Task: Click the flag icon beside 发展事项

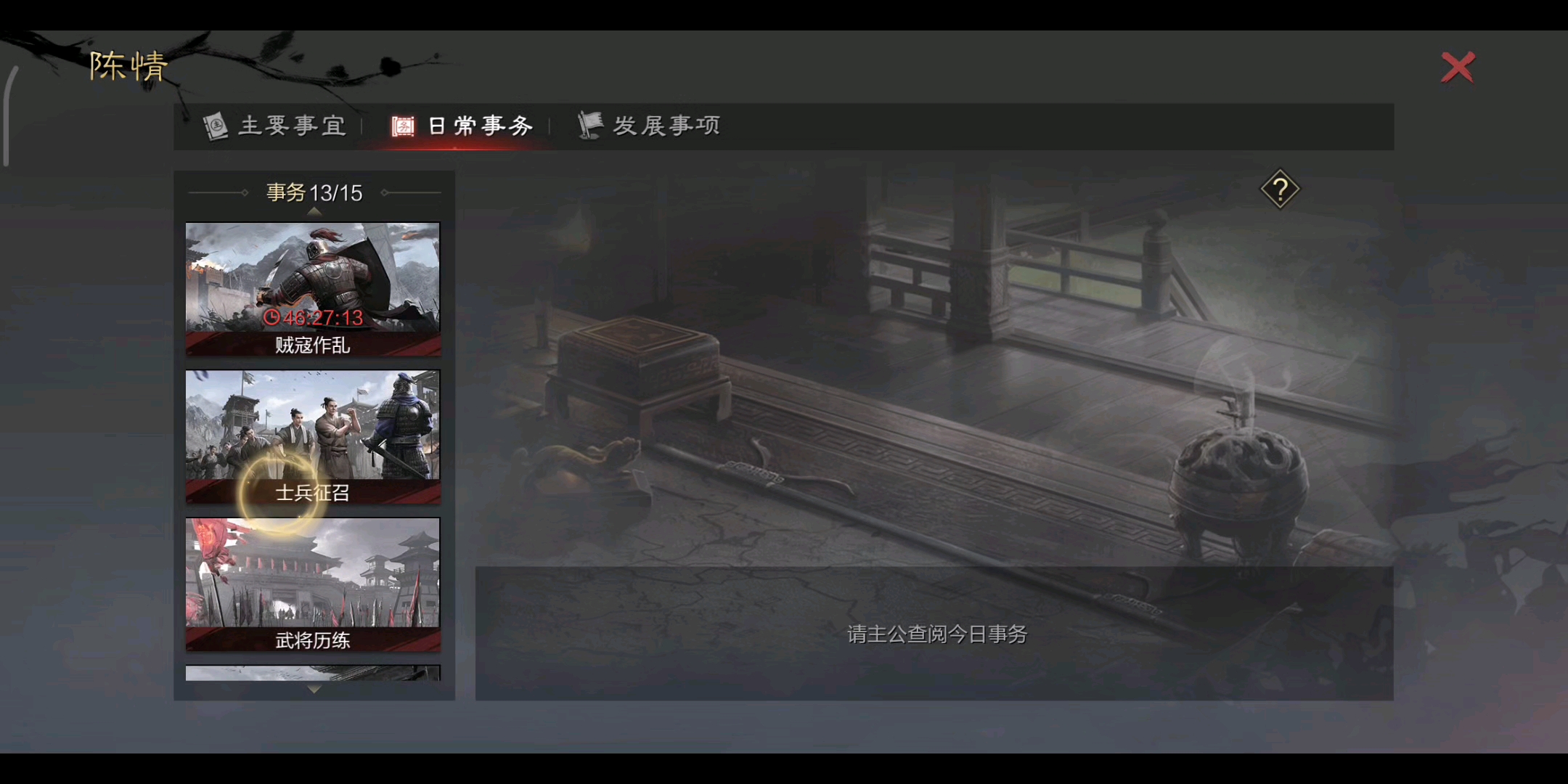Action: pos(589,125)
